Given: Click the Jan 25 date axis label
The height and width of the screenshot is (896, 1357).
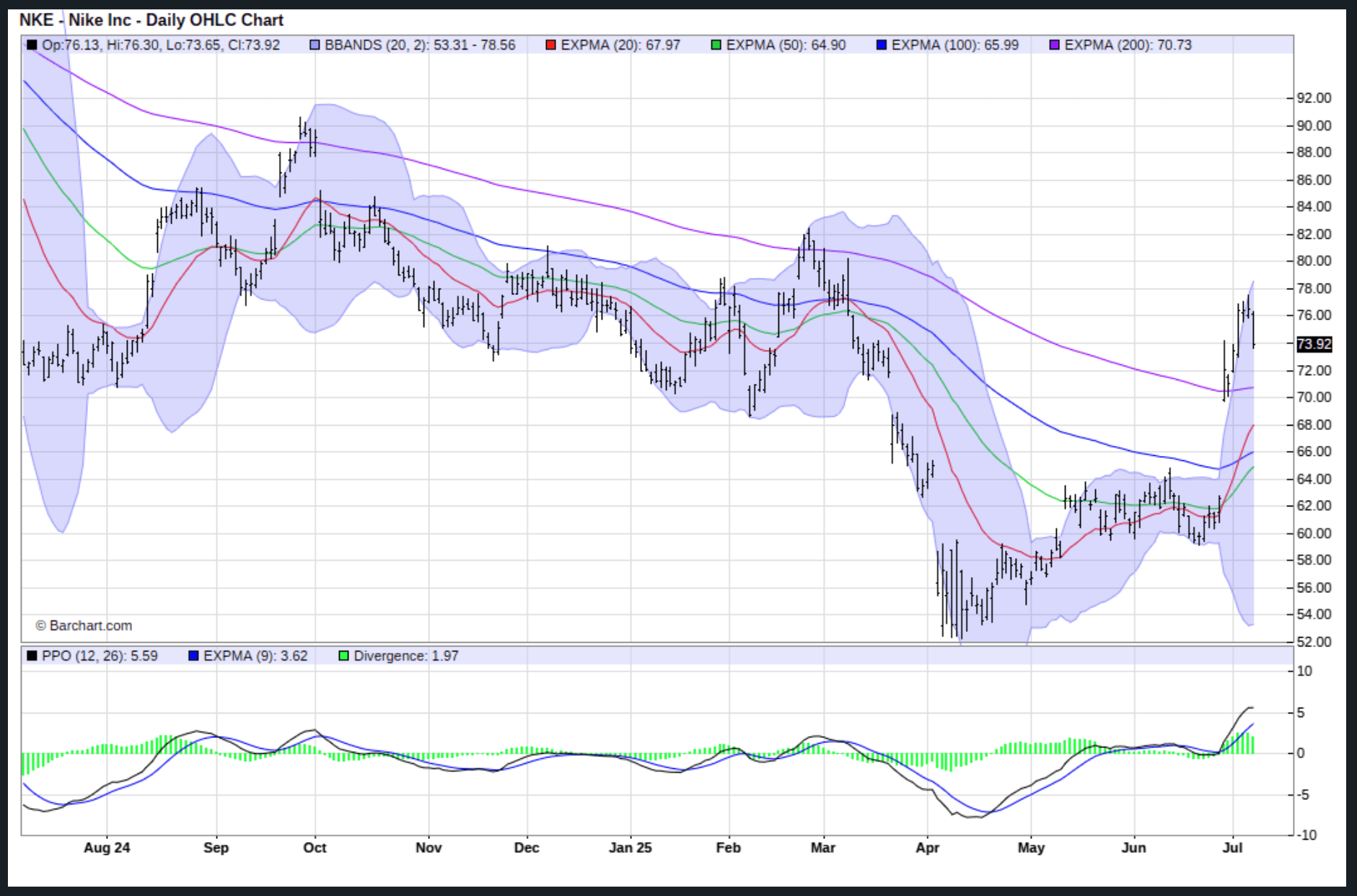Looking at the screenshot, I should pos(630,848).
